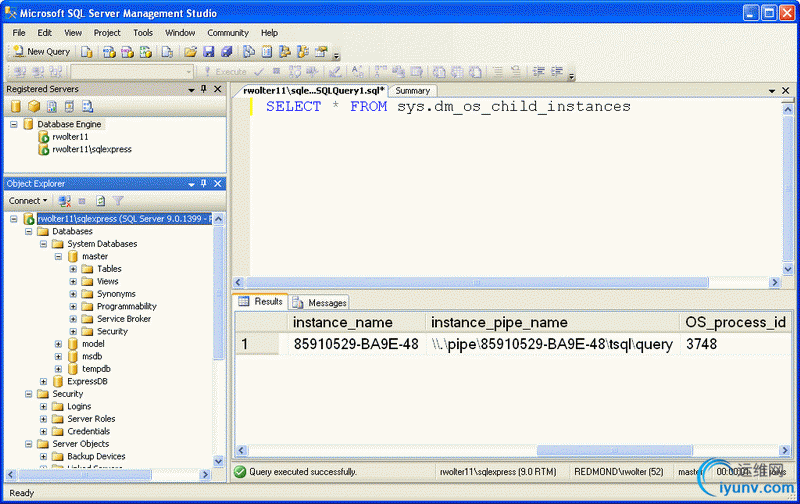
Task: Open the Tools menu
Action: [x=143, y=33]
